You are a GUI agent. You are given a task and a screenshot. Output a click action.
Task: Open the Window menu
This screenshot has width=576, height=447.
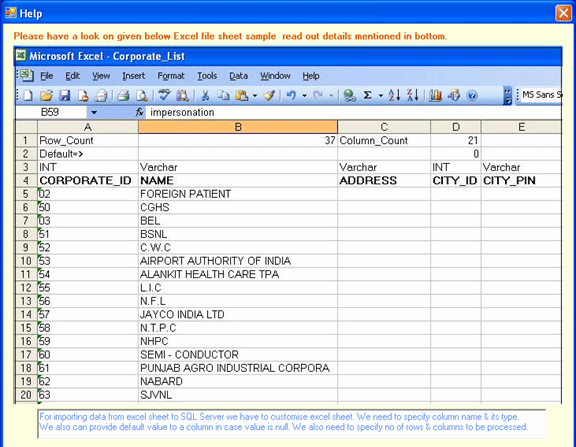click(275, 76)
